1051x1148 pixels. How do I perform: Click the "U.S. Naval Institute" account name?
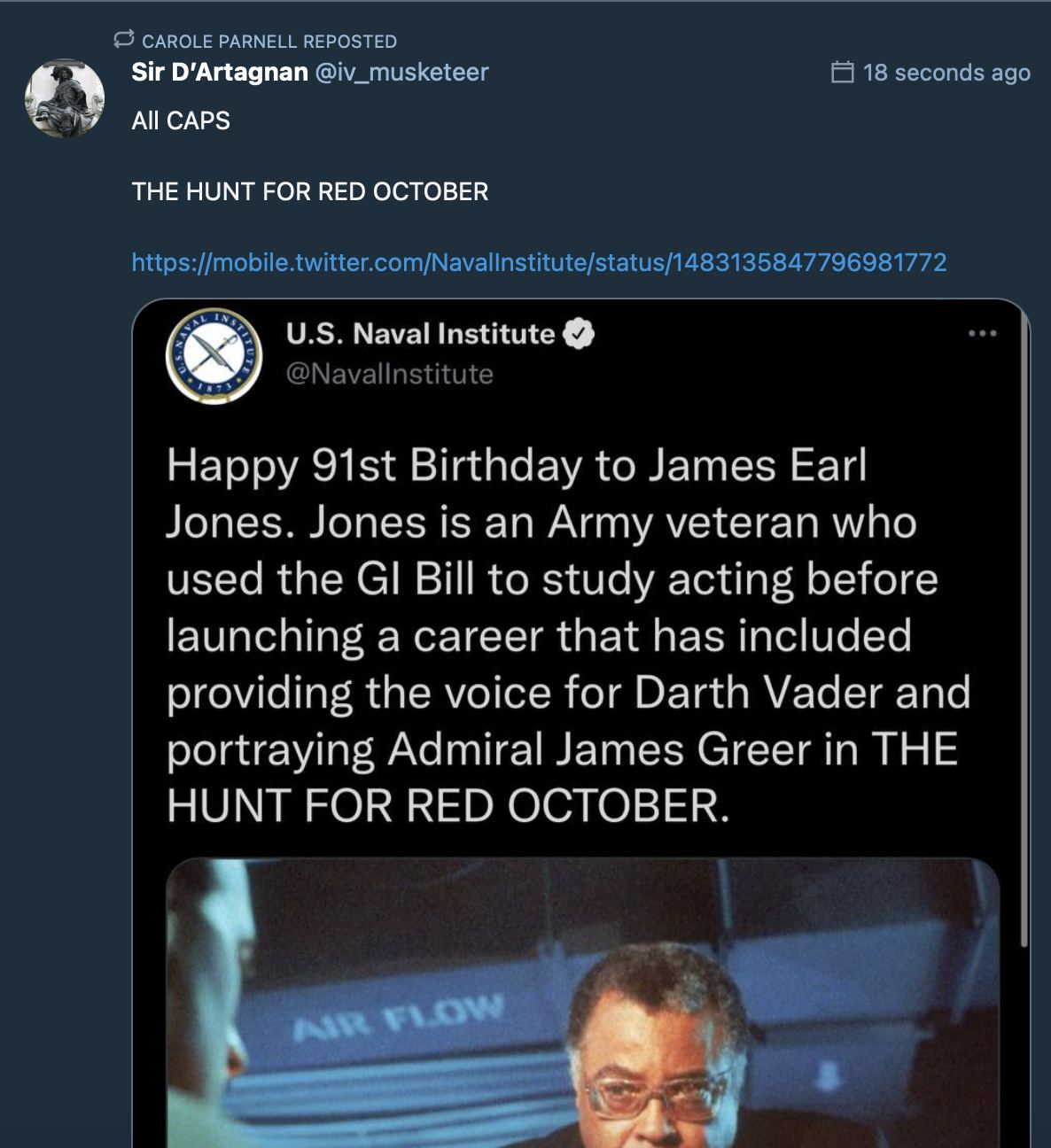coord(420,334)
